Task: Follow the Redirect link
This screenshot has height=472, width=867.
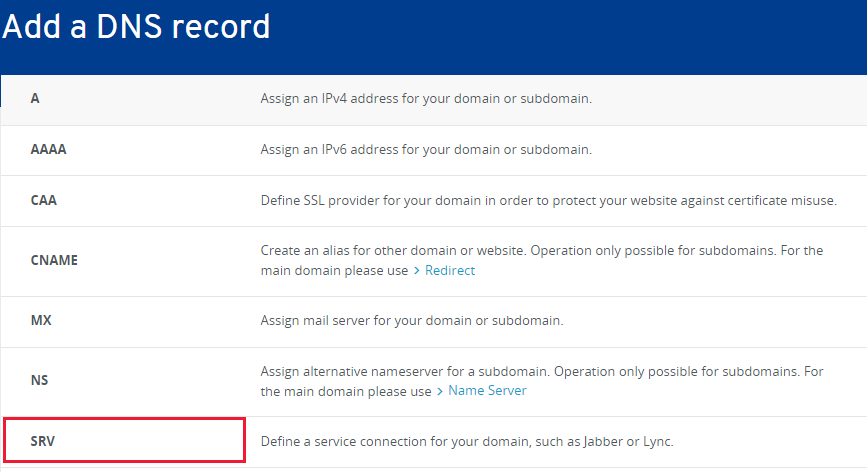Action: click(450, 270)
